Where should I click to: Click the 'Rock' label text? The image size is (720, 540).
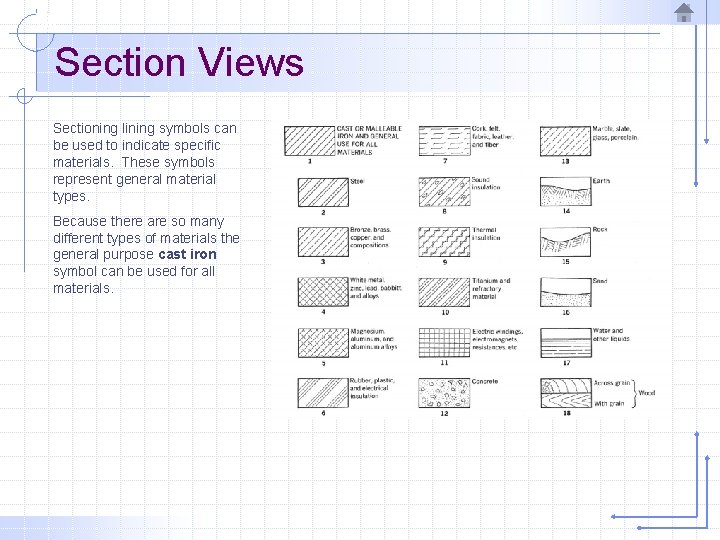coord(600,229)
